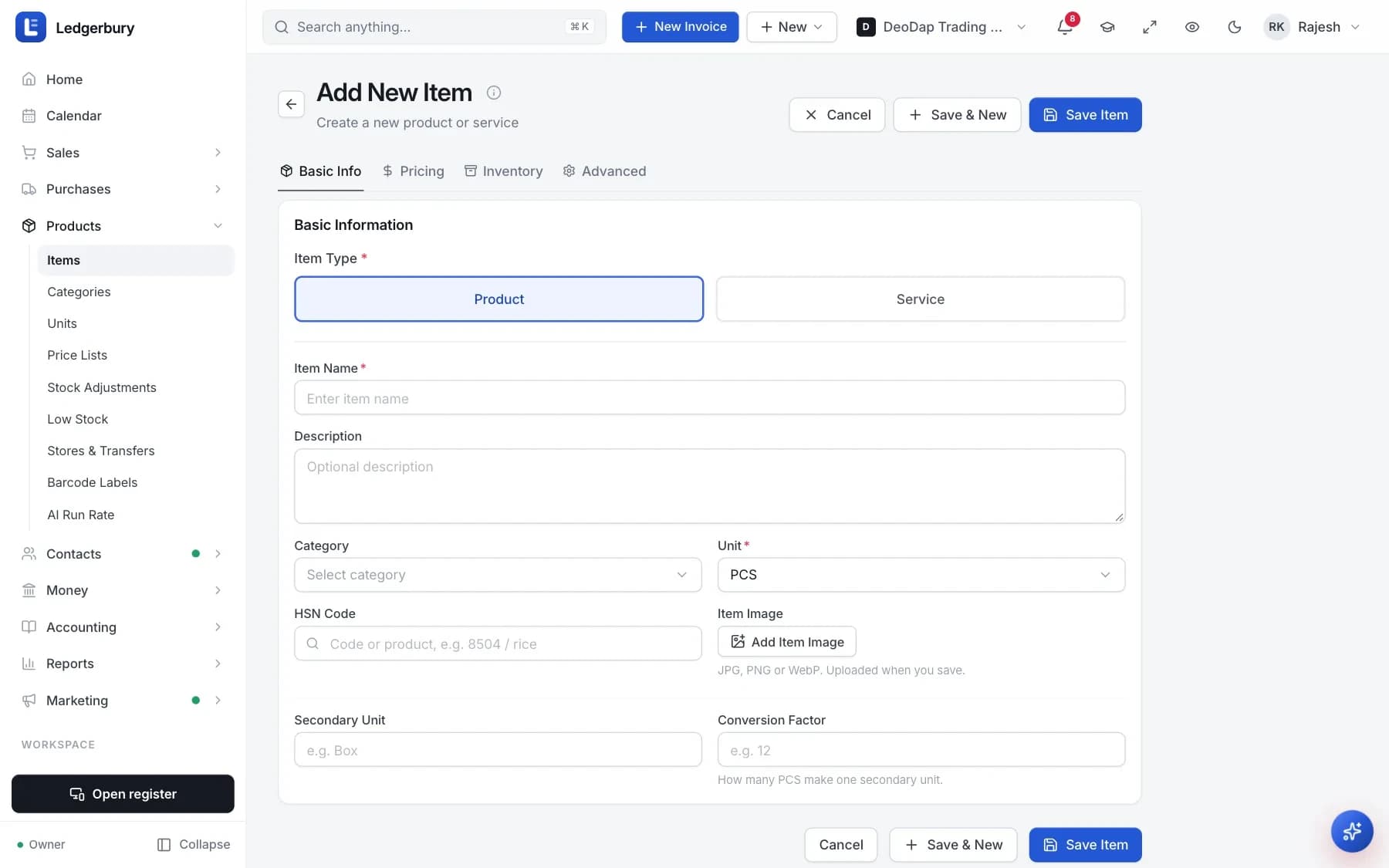
Task: Click info icon next to Add New Item
Action: click(494, 93)
